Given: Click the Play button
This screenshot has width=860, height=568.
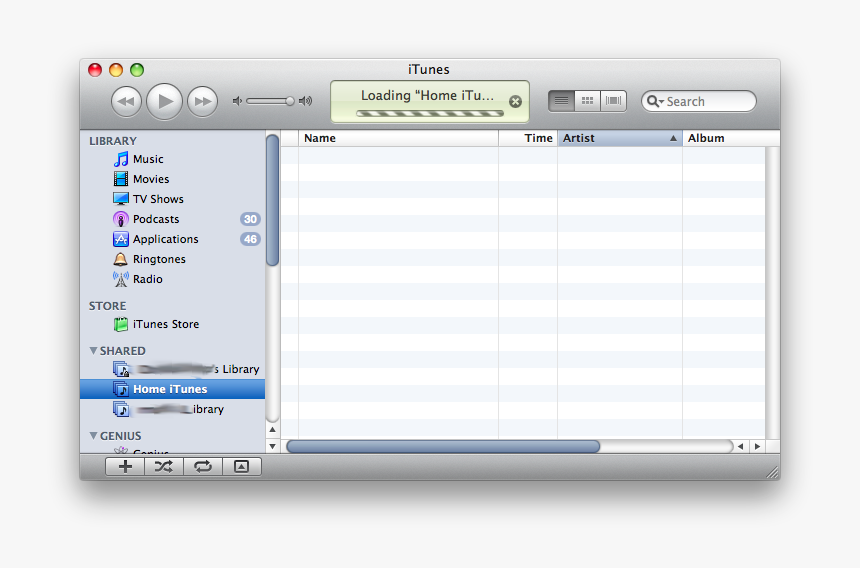Looking at the screenshot, I should click(x=164, y=101).
